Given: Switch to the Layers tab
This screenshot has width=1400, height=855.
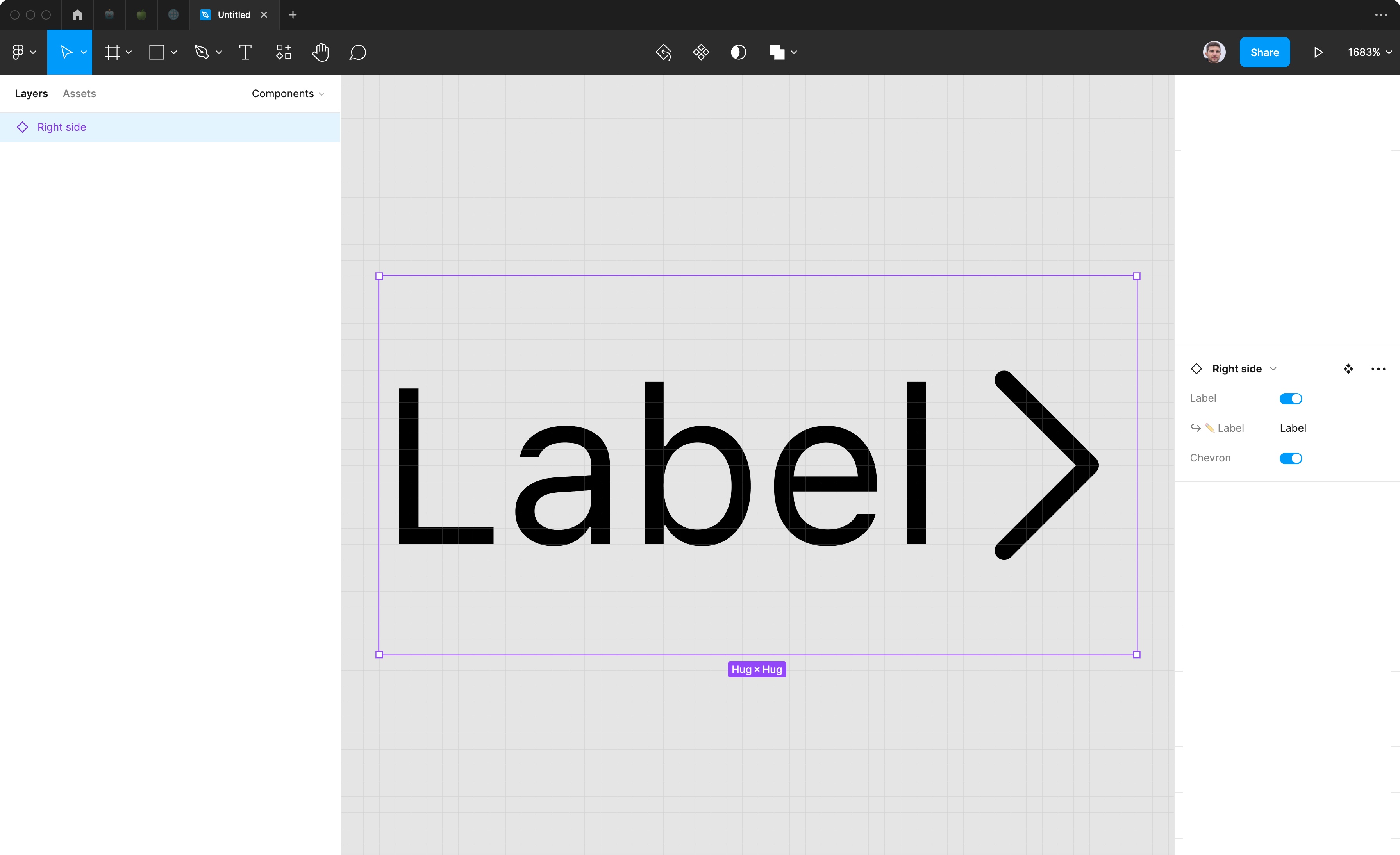Looking at the screenshot, I should coord(31,94).
